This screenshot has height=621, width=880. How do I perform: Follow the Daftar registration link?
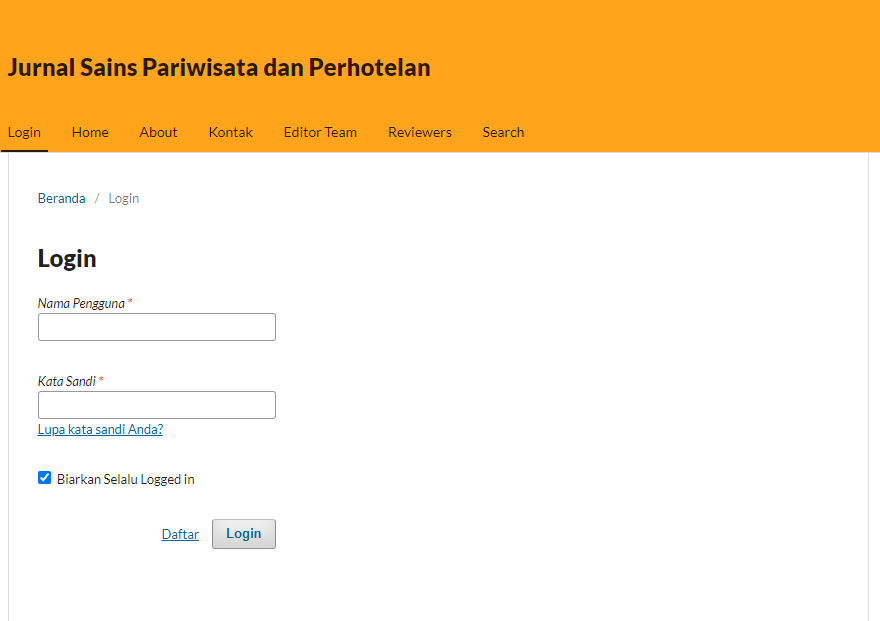180,534
